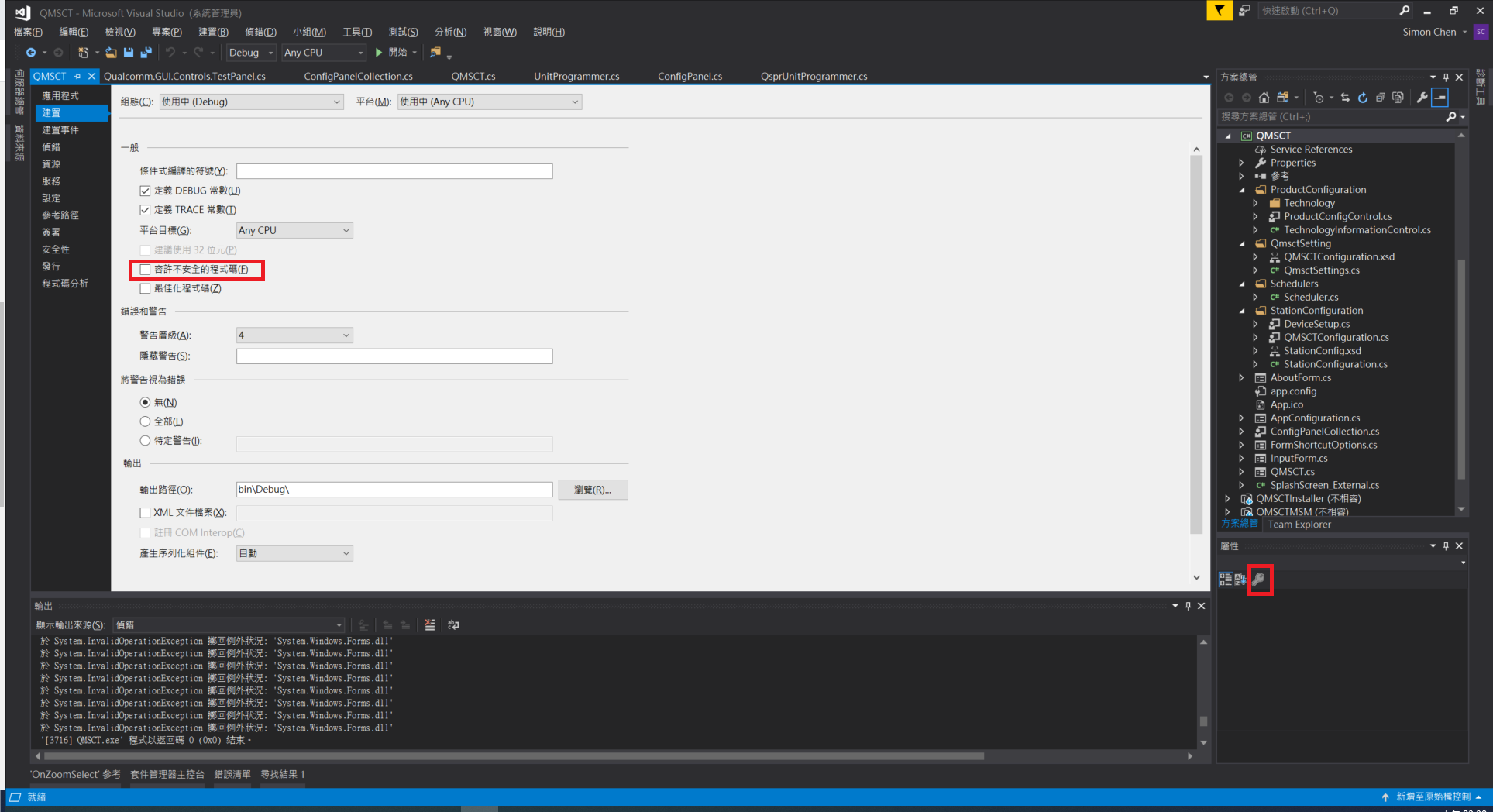Click the Pending Changes Filter clock icon

coord(1319,98)
